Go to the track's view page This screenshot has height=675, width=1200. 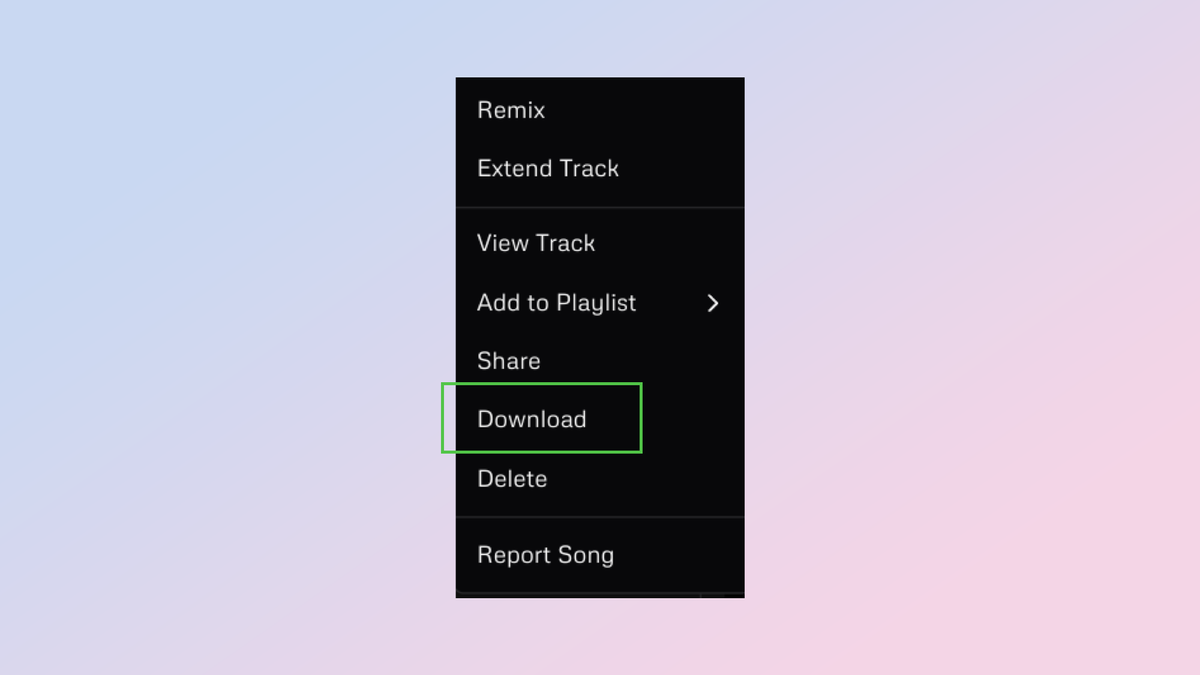[x=536, y=243]
